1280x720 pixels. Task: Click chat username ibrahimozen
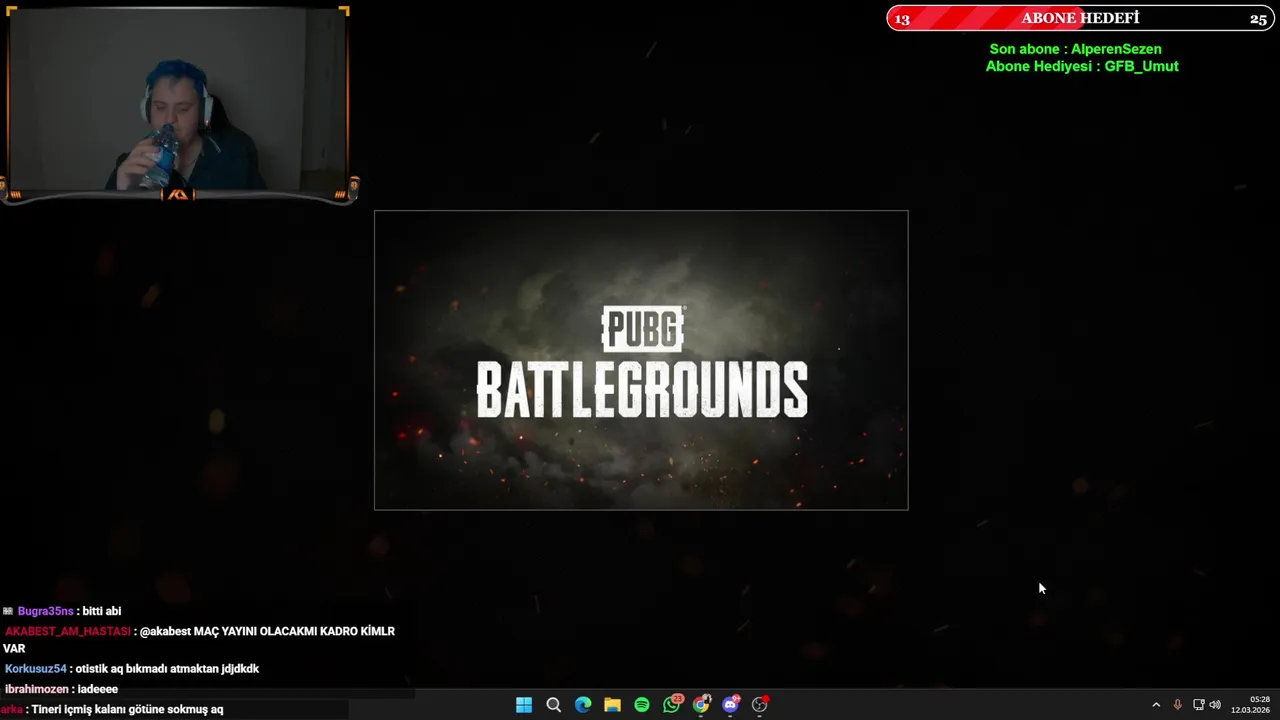point(36,689)
